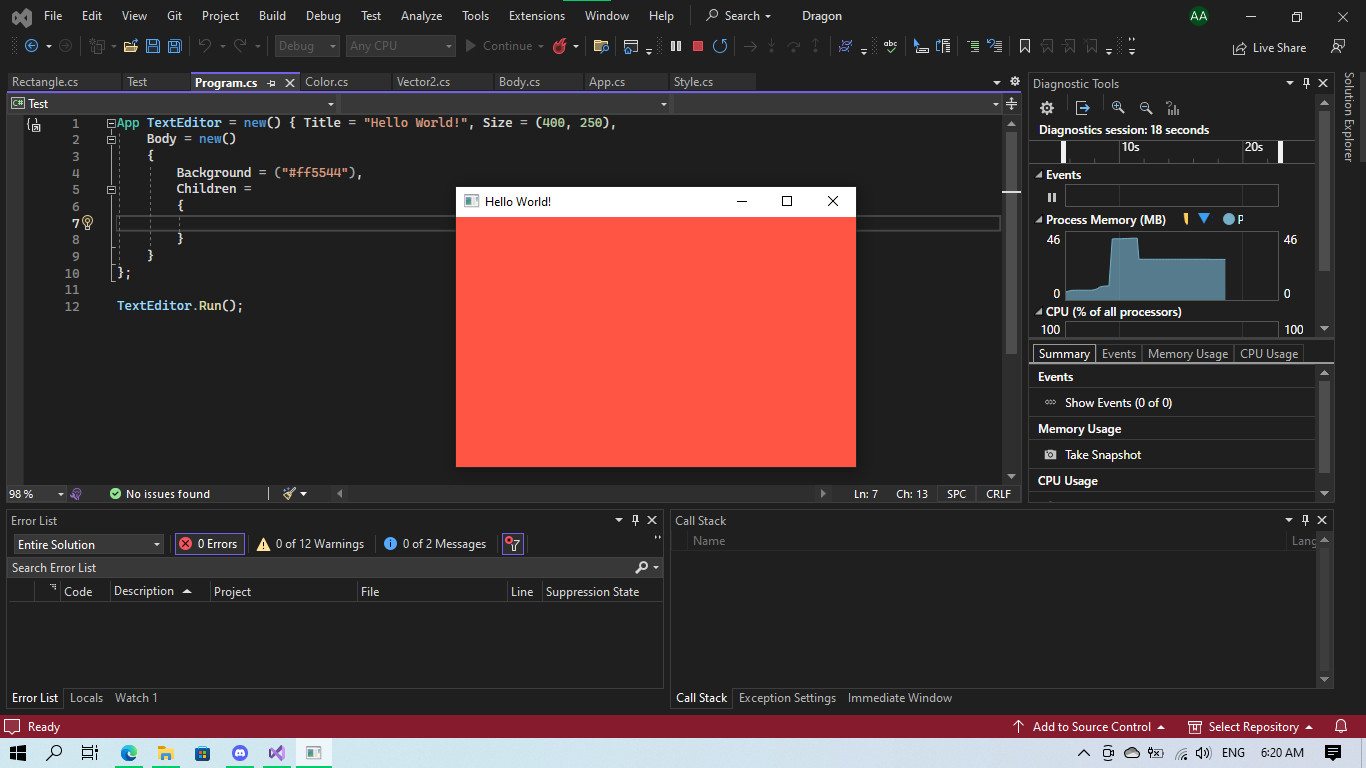Open the Build menu
This screenshot has height=768, width=1366.
pyautogui.click(x=272, y=16)
